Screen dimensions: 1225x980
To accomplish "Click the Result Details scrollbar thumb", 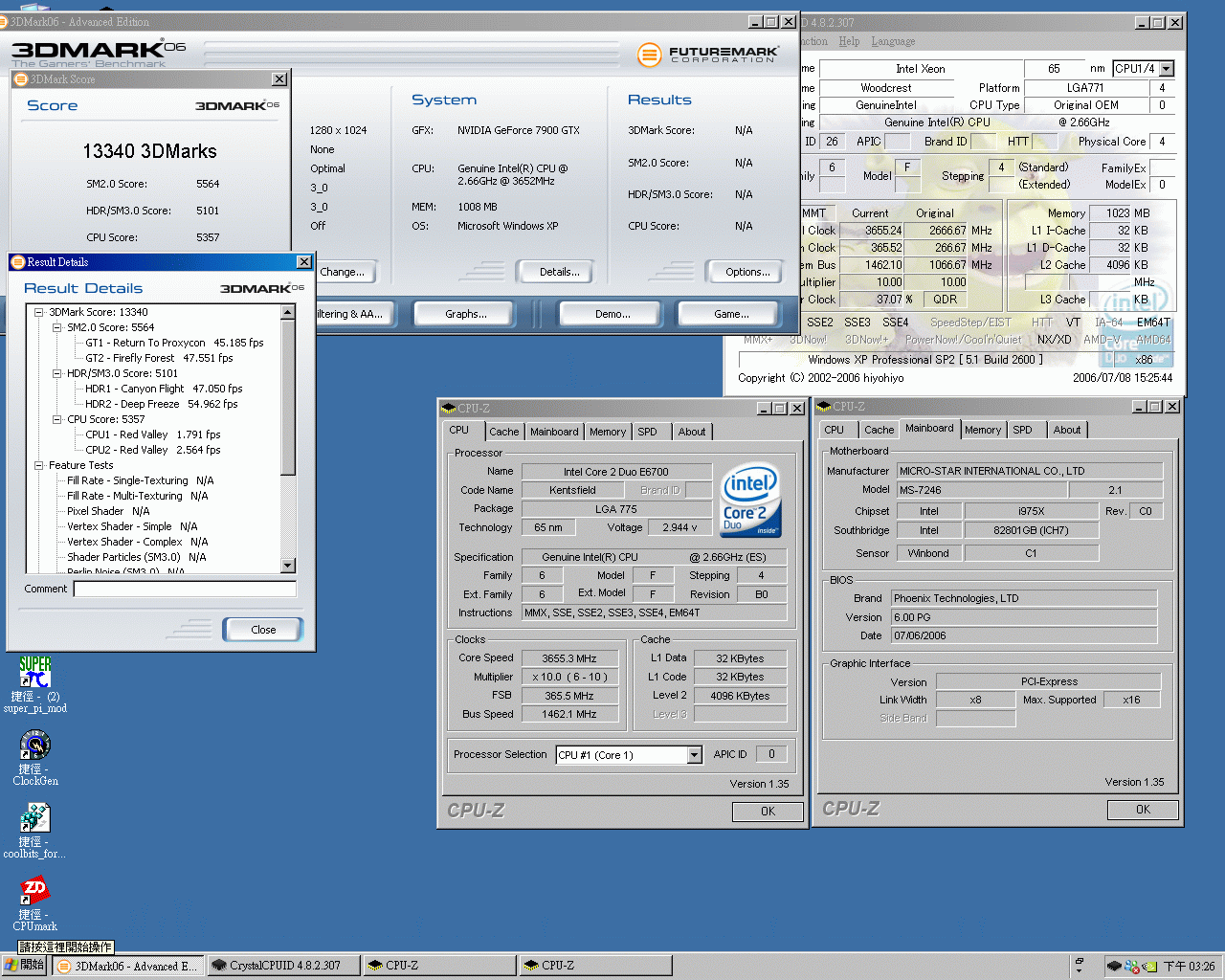I will coord(288,397).
